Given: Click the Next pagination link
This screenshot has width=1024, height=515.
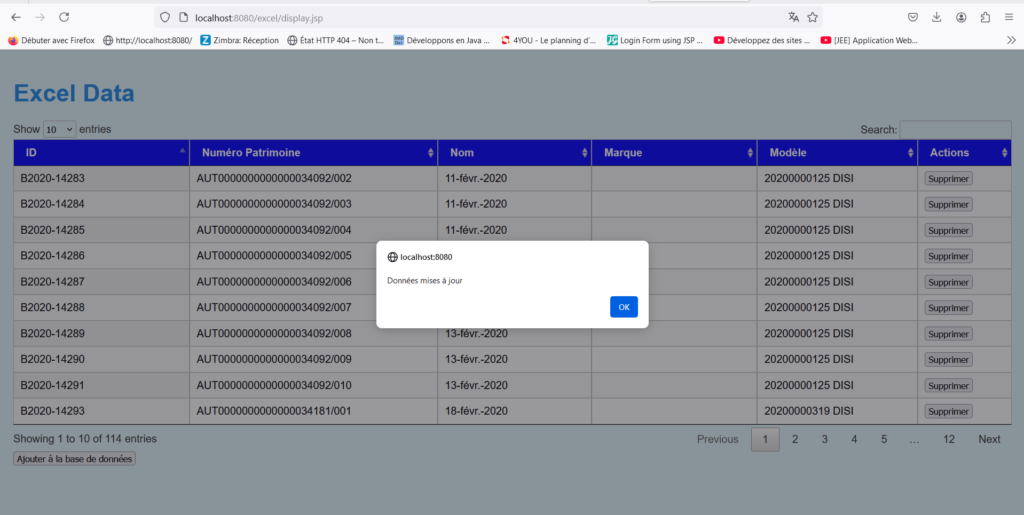Looking at the screenshot, I should point(989,439).
